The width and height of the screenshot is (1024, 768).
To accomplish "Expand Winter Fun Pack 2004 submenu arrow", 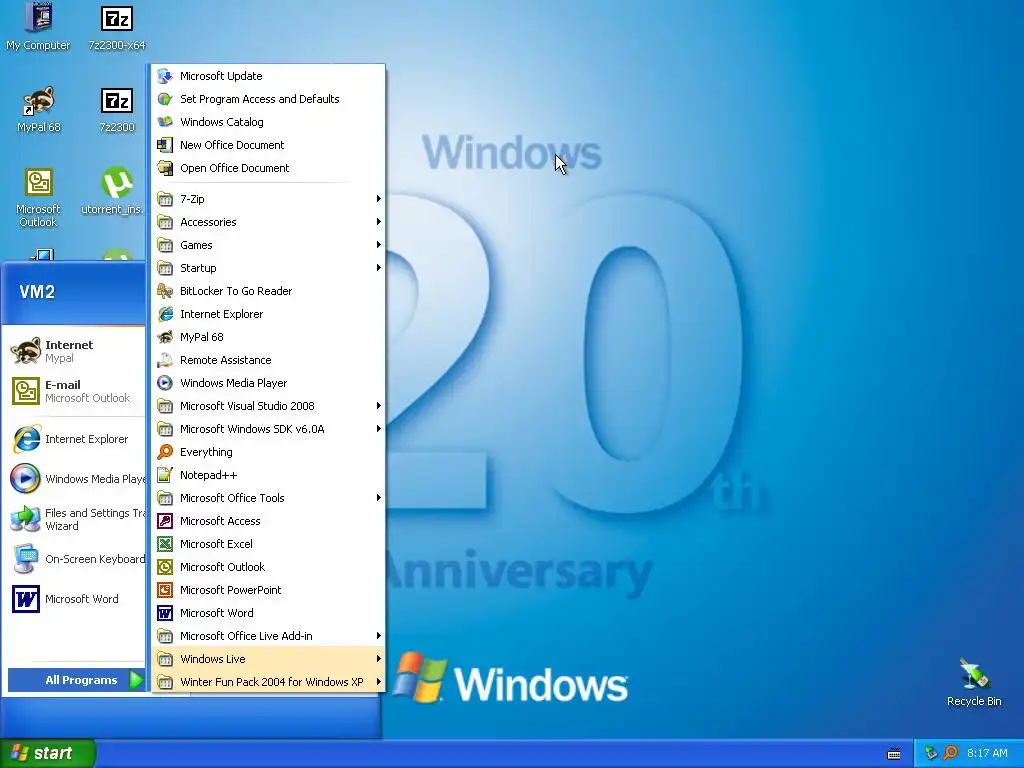I will pyautogui.click(x=378, y=682).
